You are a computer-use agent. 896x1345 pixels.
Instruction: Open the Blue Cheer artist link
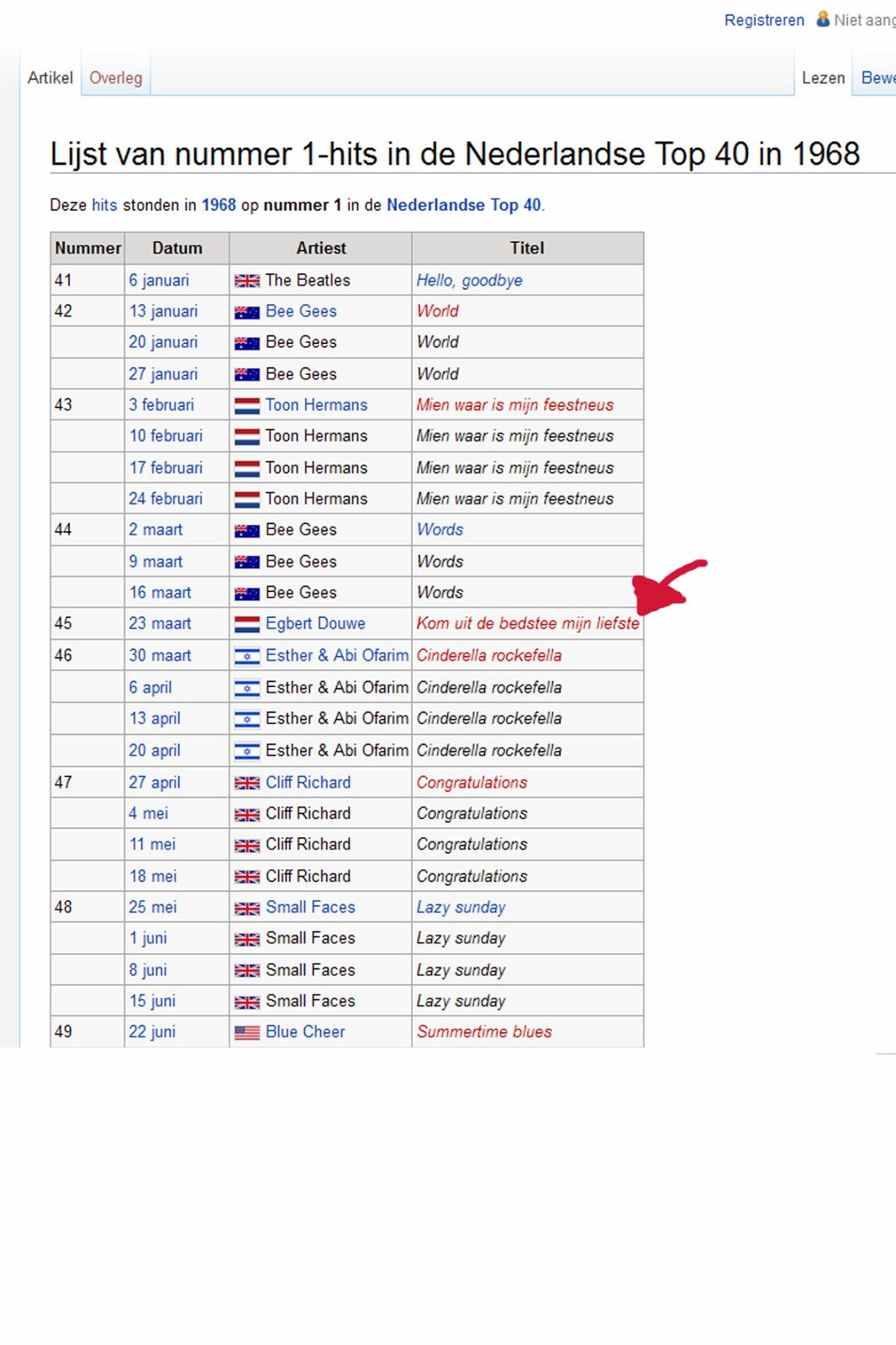[305, 1031]
